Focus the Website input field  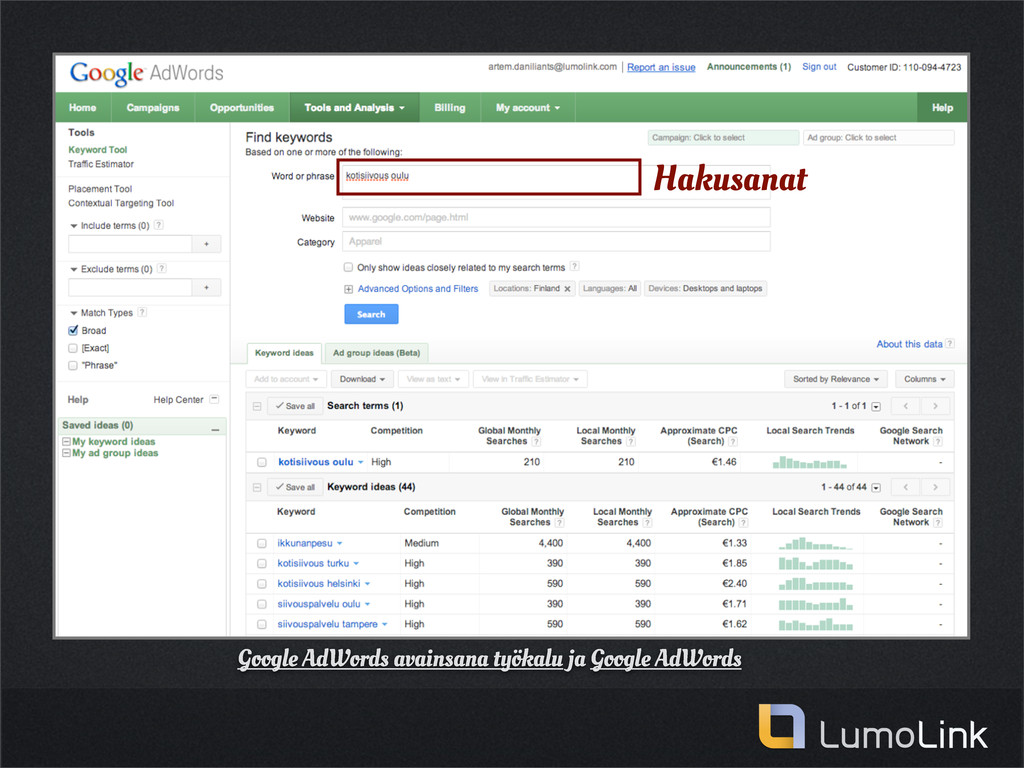(x=556, y=217)
